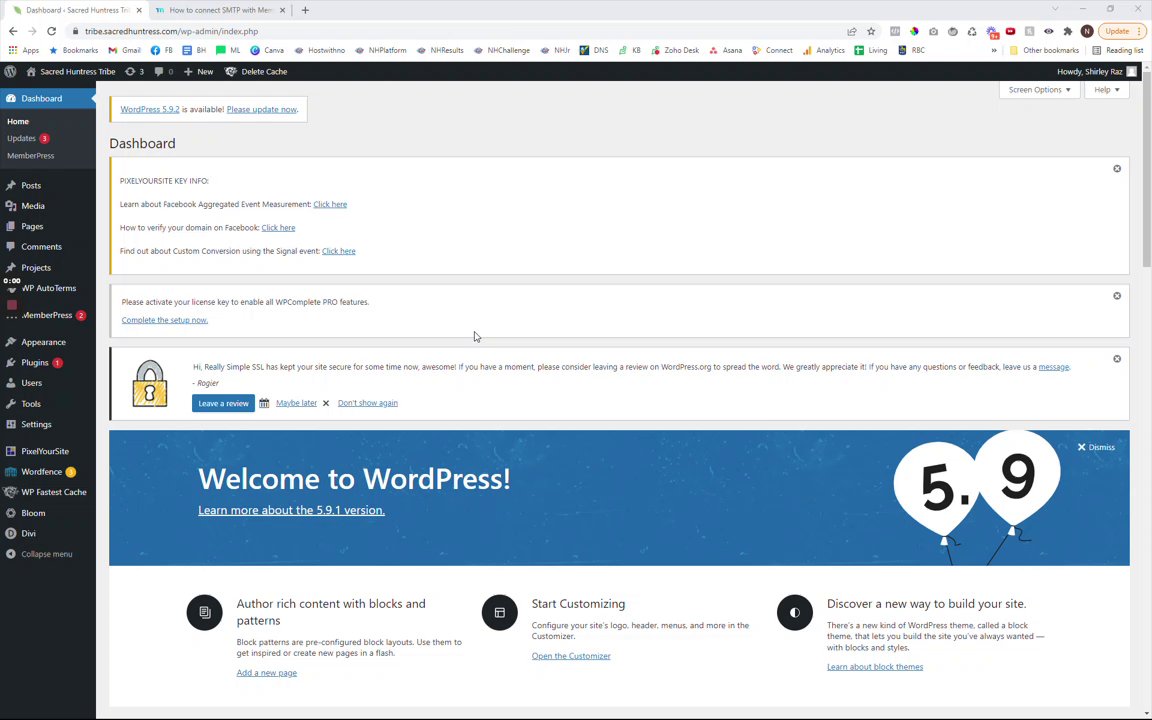Click the address bar URL field
This screenshot has width=1152, height=720.
tap(456, 32)
